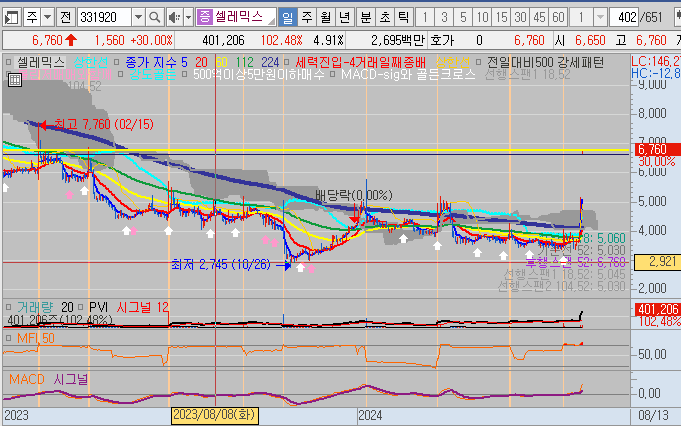The image size is (681, 426).
Task: Toggle the 강도골든 indicator box
Action: (121, 75)
